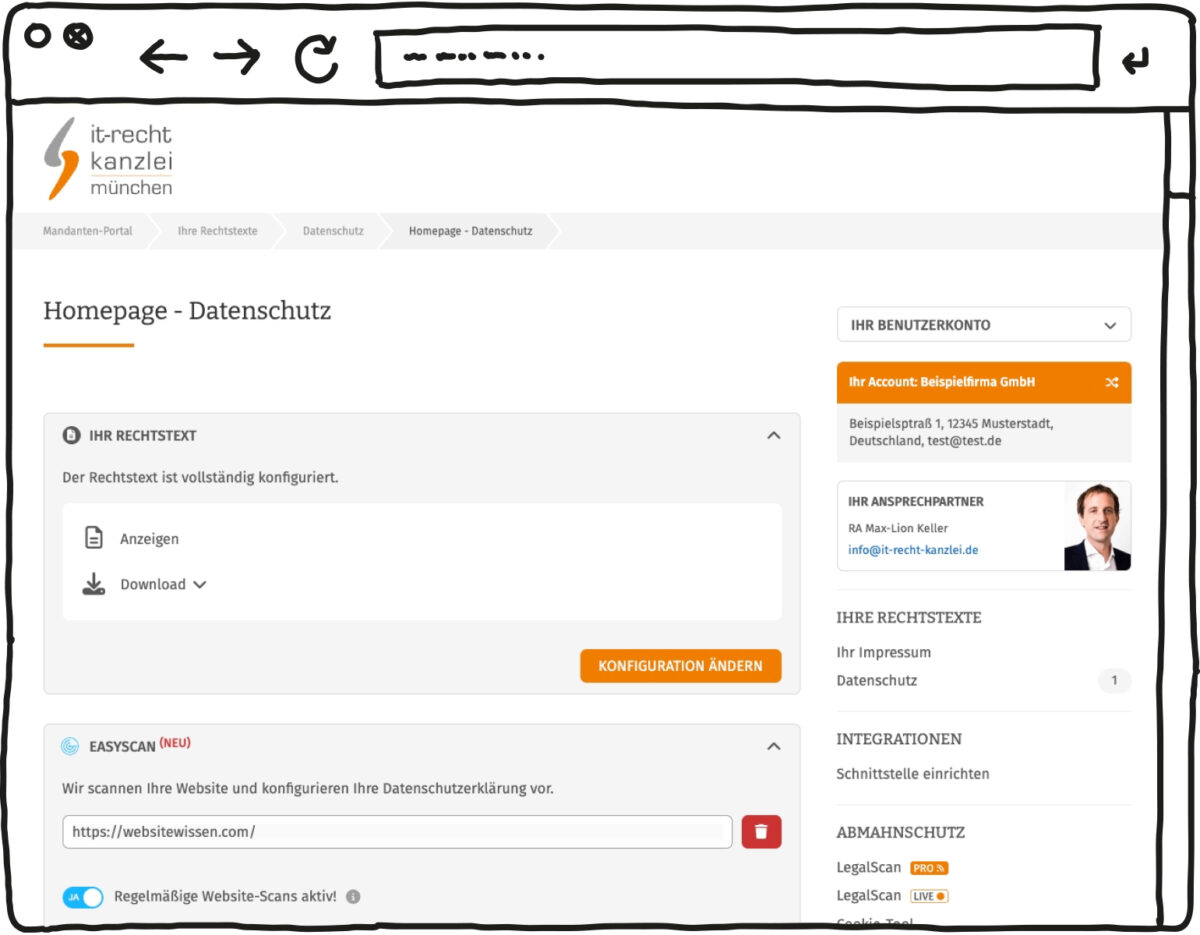1200x935 pixels.
Task: Click the Konfiguration ändern button
Action: (x=680, y=666)
